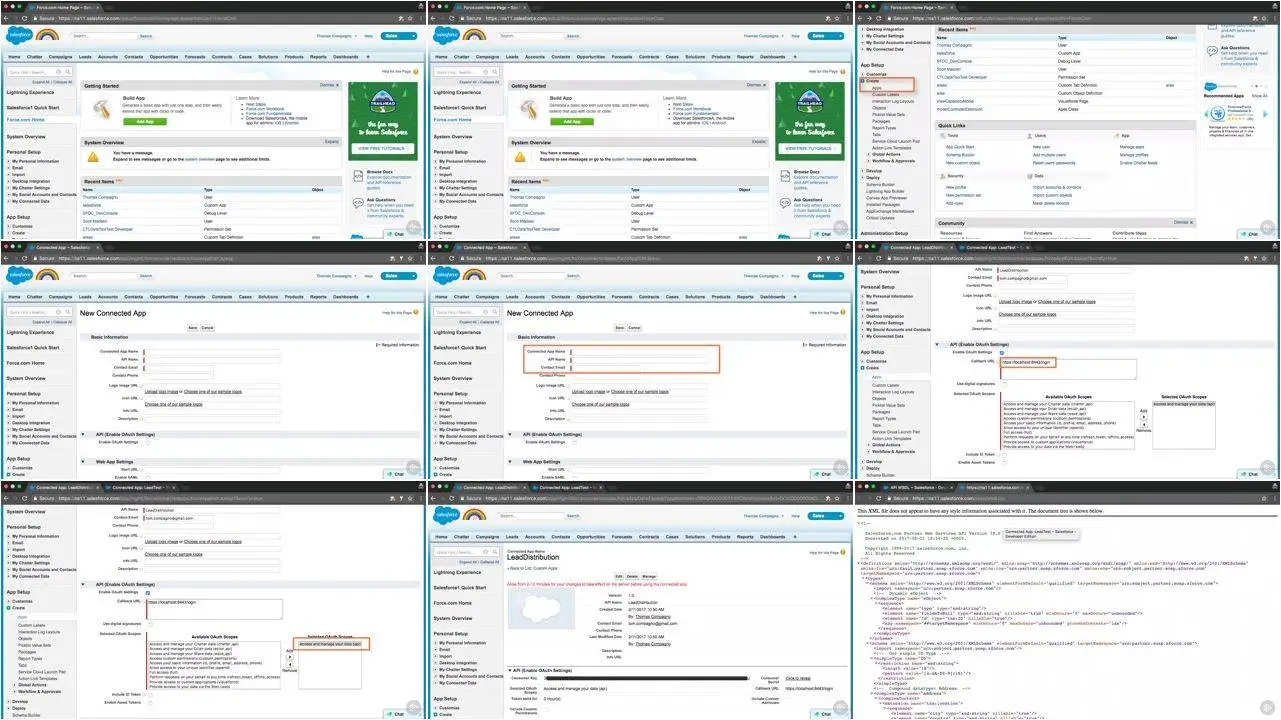Click the Users icon under Quick Links
The width and height of the screenshot is (1281, 720).
point(1030,135)
